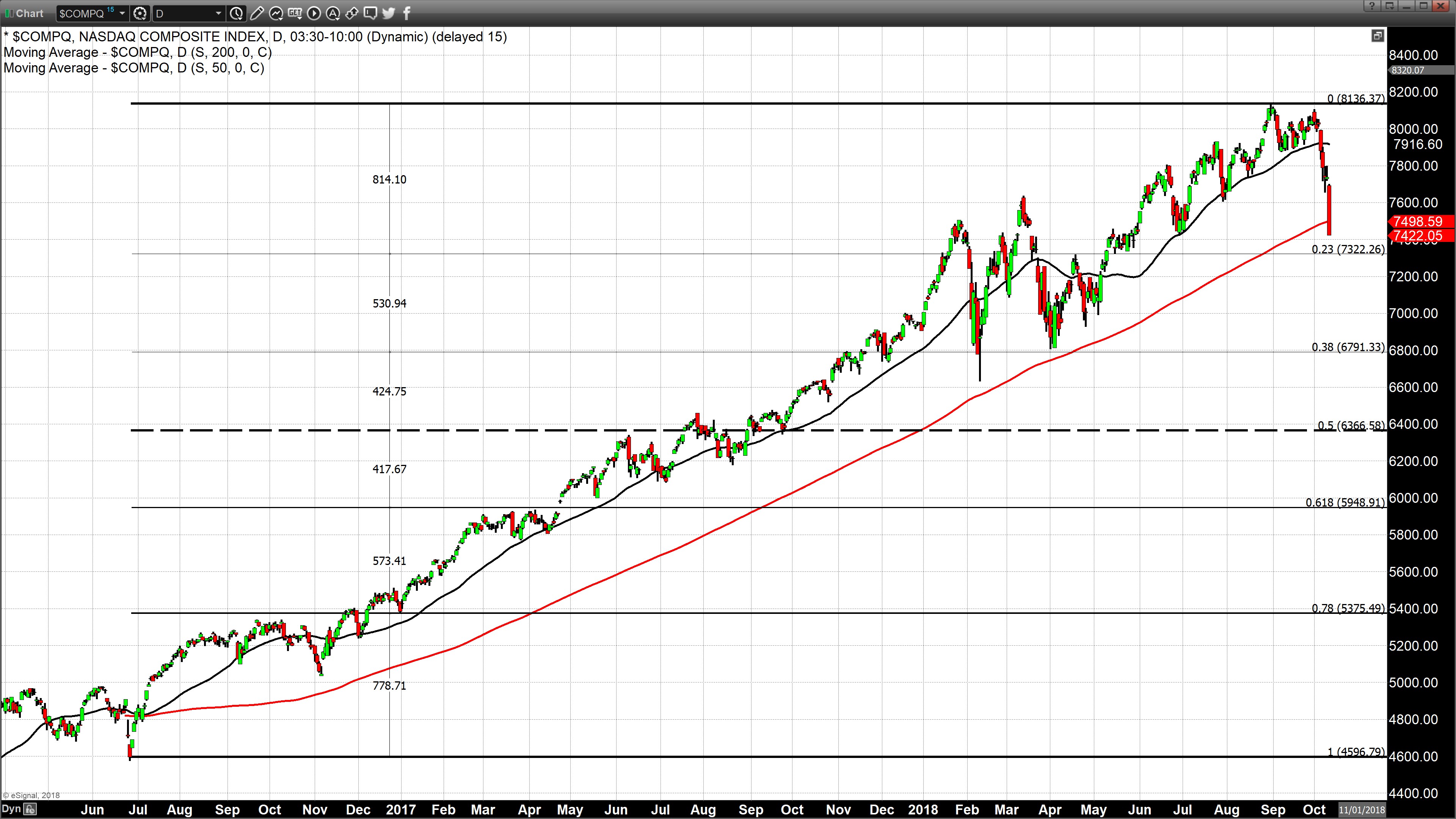
Task: Click the GET download icon
Action: (x=295, y=13)
